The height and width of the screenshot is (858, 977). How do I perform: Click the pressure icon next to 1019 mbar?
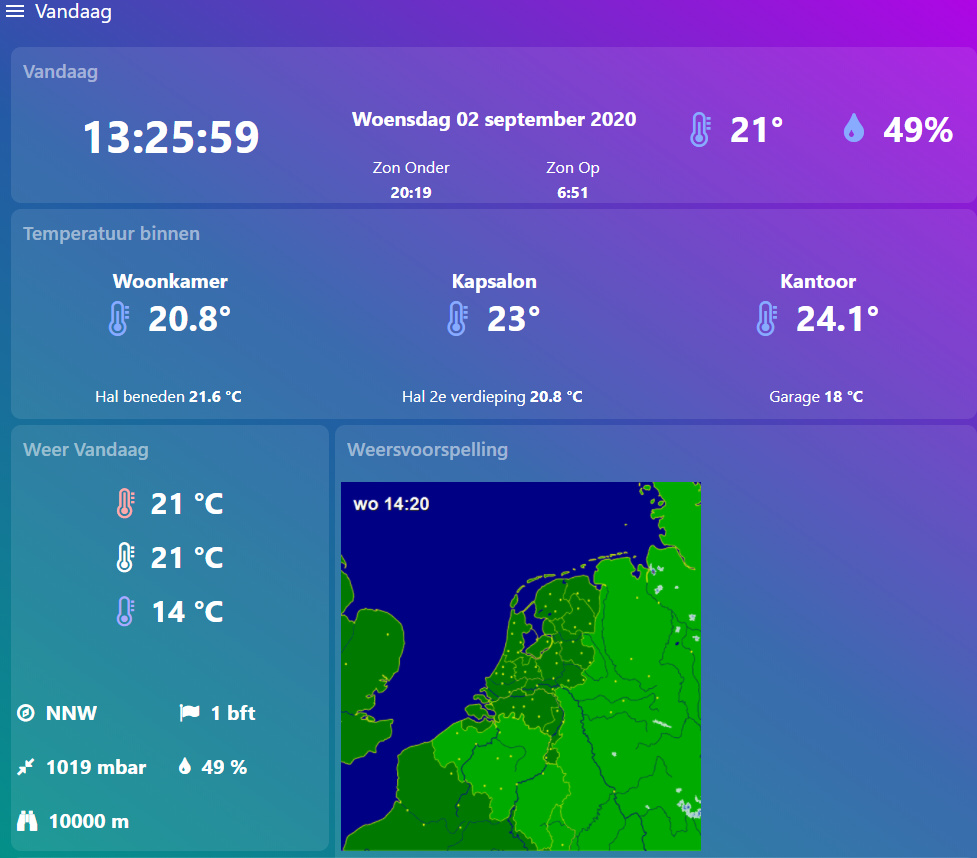[x=26, y=767]
